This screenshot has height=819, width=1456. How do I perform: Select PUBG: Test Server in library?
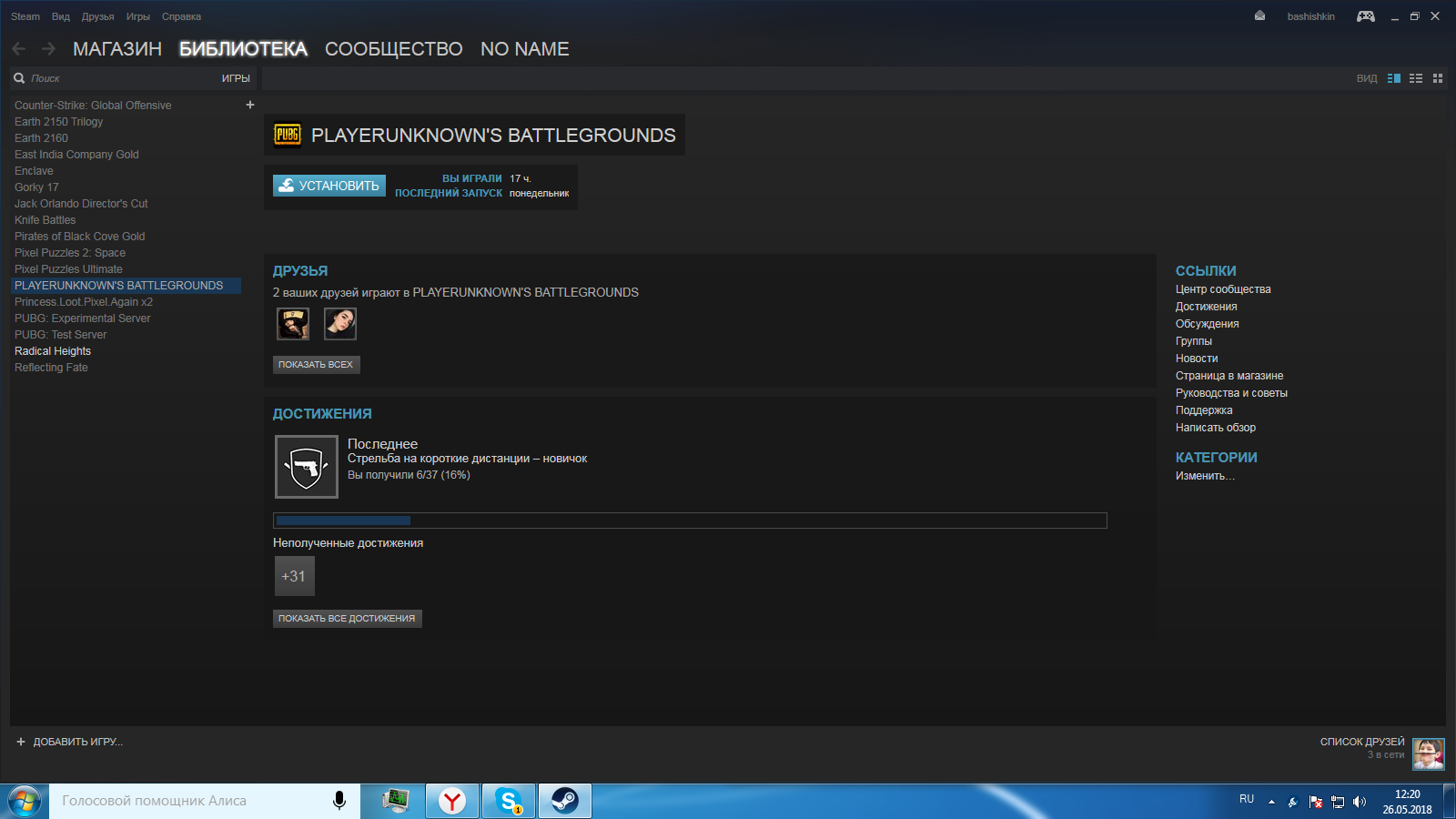(61, 335)
